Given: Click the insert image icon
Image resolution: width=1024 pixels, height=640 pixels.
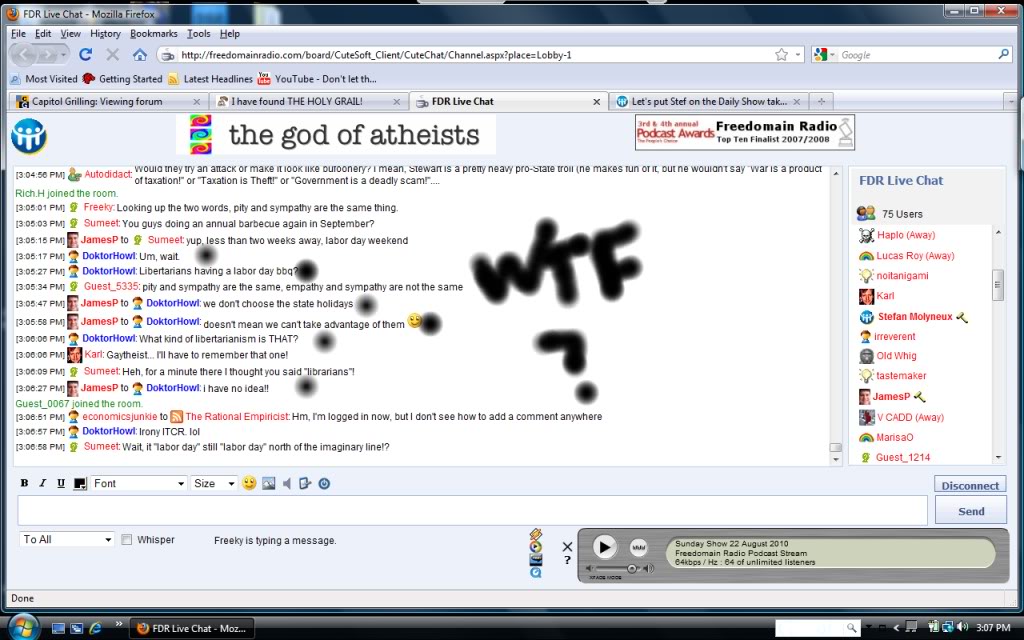Looking at the screenshot, I should 268,483.
